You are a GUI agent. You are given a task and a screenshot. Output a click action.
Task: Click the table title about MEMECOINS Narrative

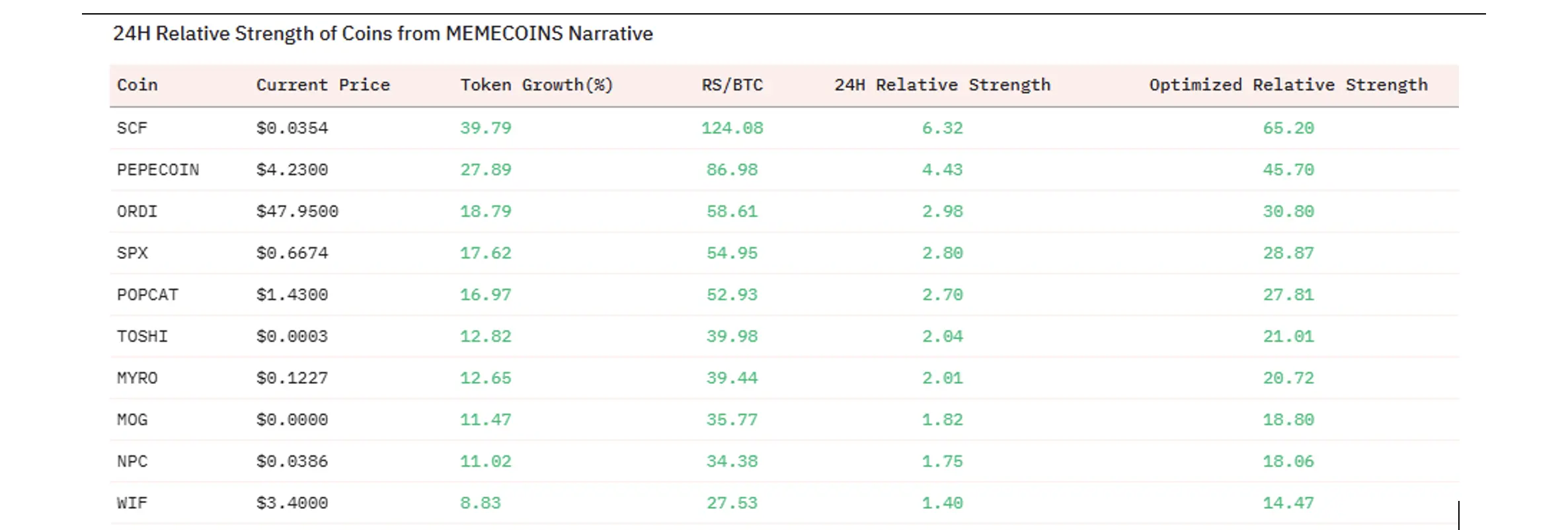coord(383,34)
